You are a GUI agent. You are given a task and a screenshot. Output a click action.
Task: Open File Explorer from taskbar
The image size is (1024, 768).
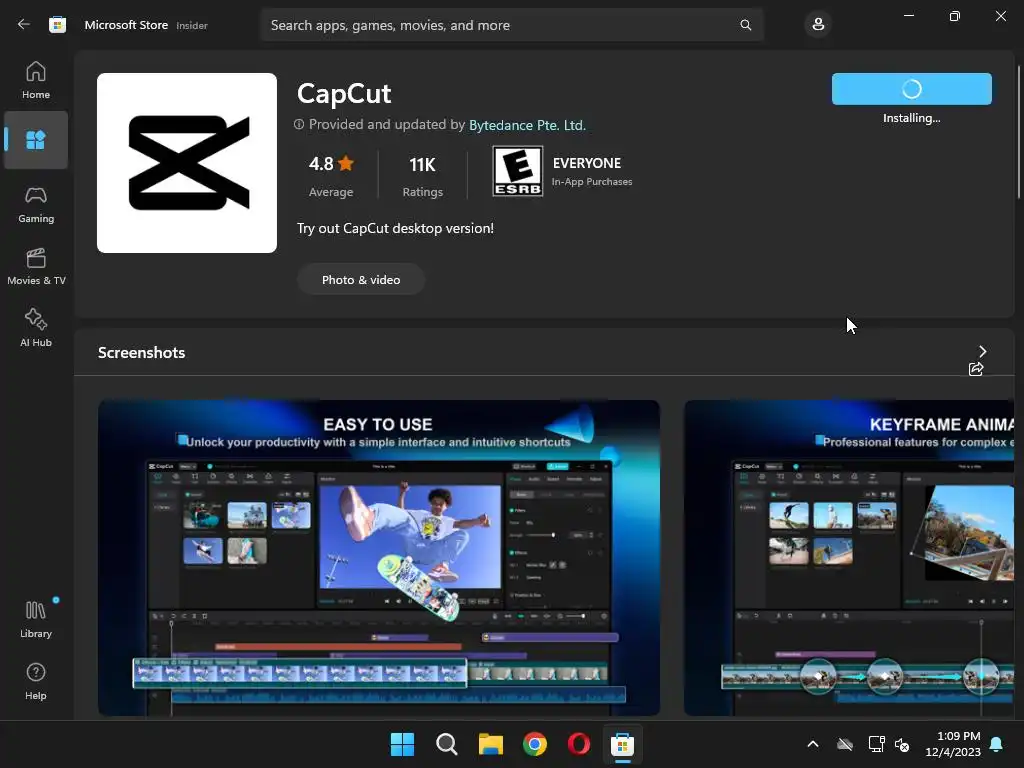click(490, 744)
